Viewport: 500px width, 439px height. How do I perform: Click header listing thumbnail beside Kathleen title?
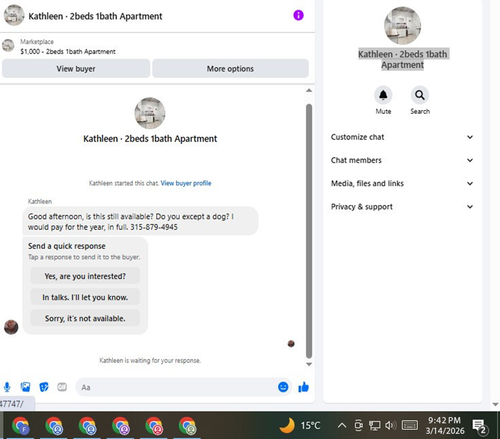tap(14, 15)
